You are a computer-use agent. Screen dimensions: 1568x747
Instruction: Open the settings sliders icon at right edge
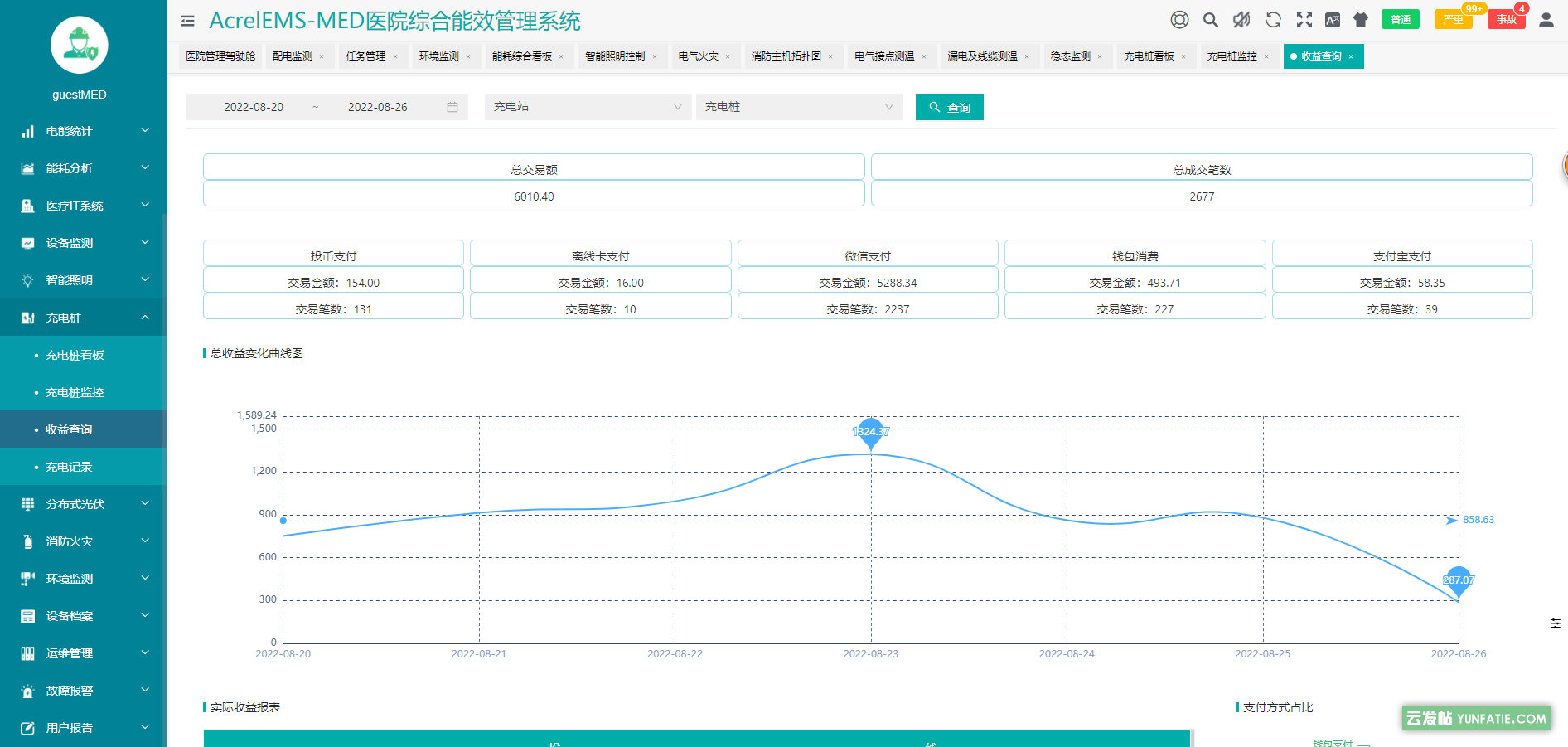point(1556,623)
